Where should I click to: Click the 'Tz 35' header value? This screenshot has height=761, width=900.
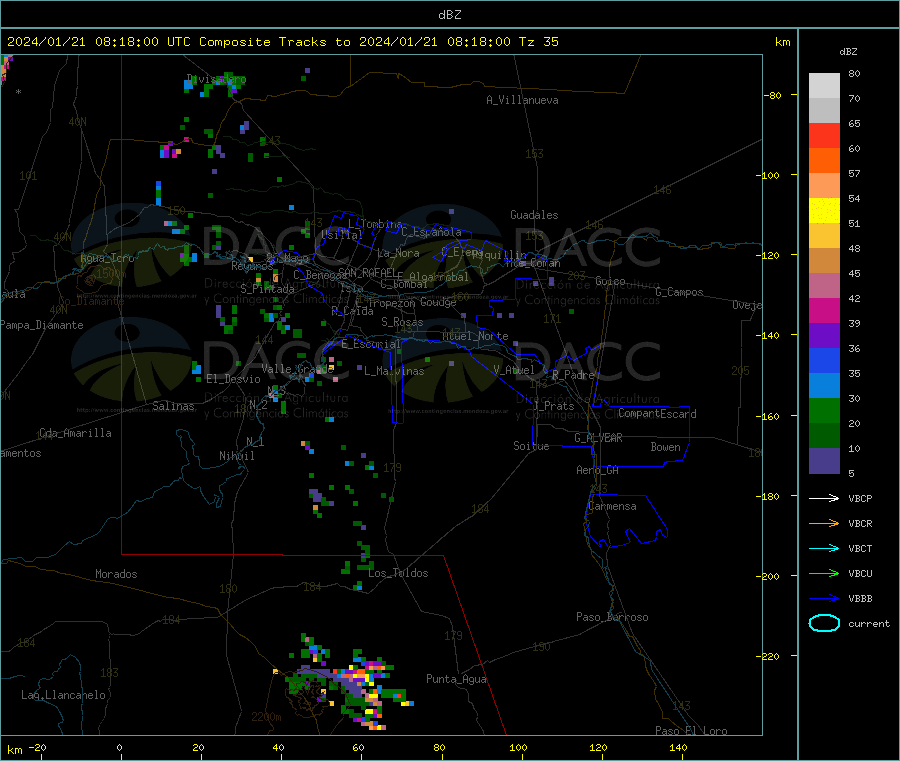click(538, 42)
